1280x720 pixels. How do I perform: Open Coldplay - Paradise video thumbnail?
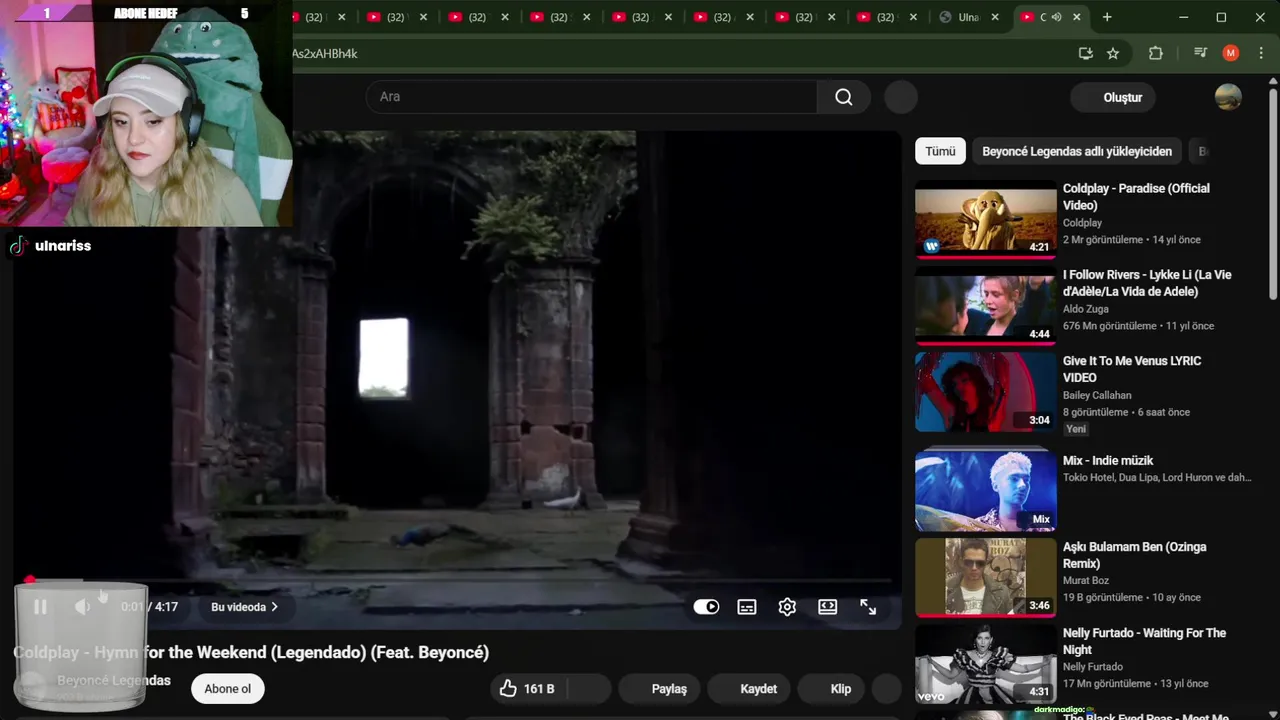(985, 220)
